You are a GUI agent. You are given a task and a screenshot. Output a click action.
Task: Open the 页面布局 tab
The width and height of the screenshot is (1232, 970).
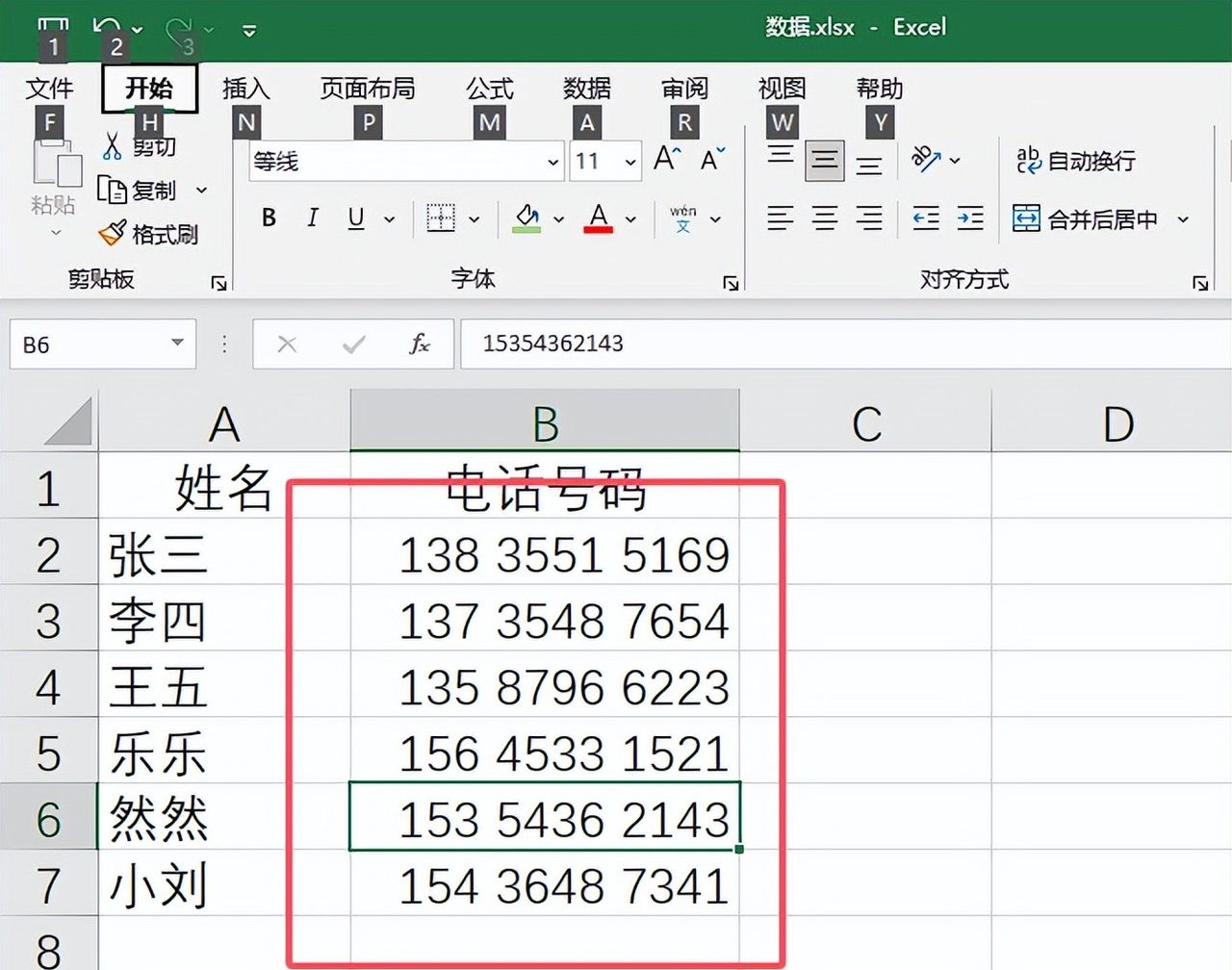pos(368,89)
